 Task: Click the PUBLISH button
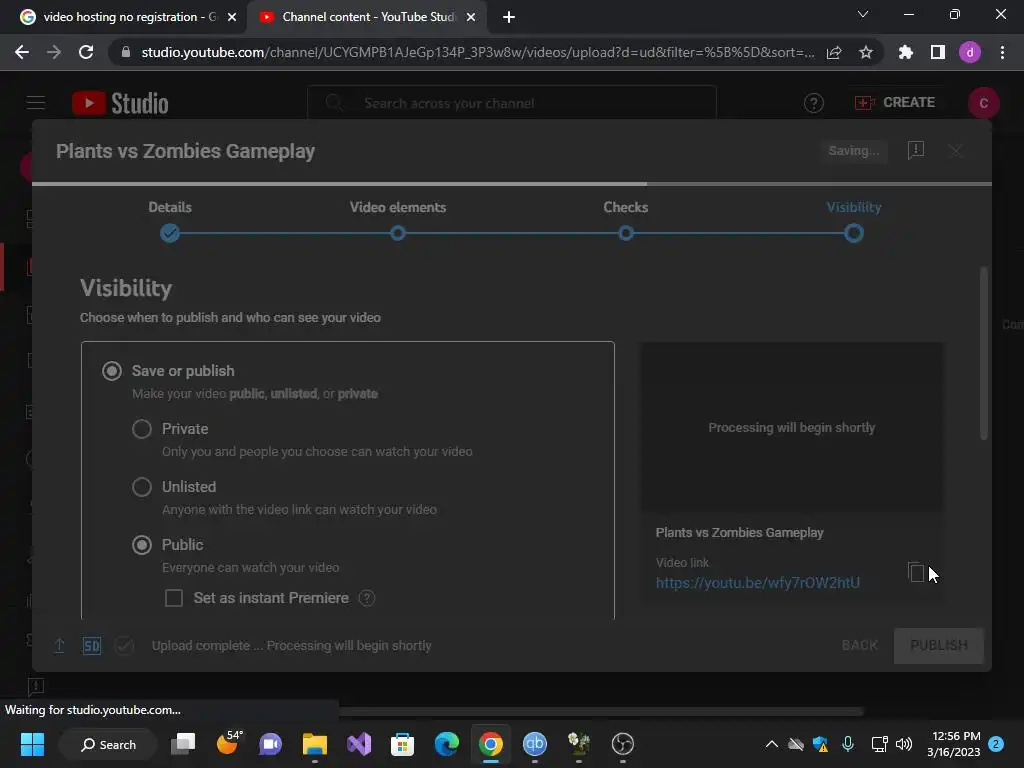click(x=938, y=645)
